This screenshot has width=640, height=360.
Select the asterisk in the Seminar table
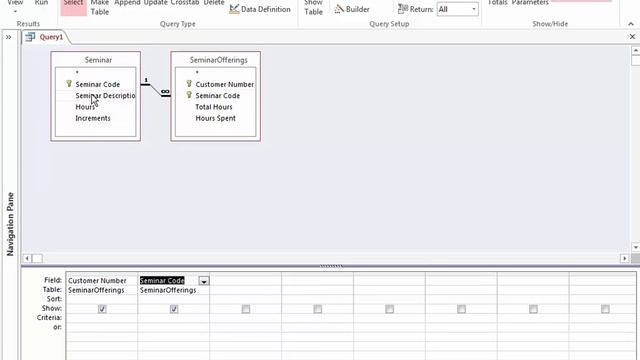click(77, 73)
